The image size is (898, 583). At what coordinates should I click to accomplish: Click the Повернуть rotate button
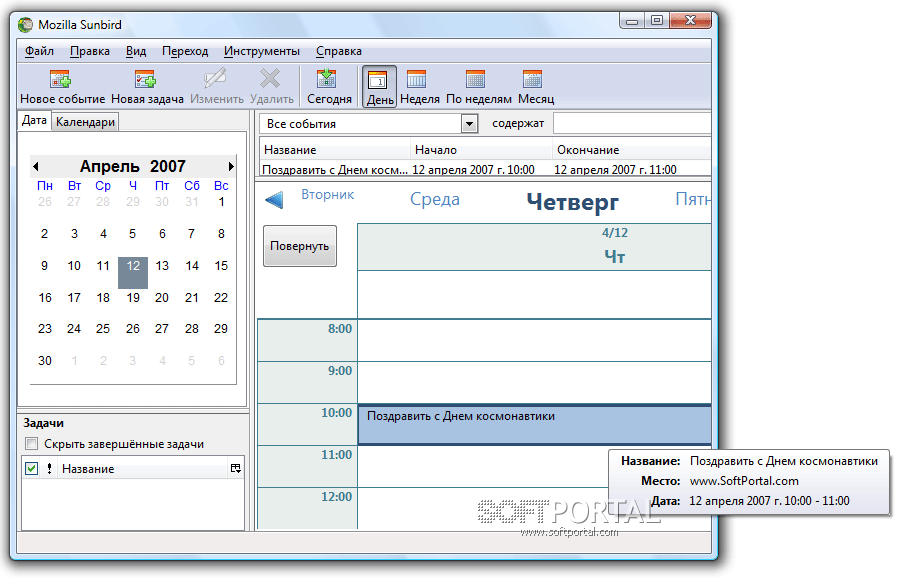300,246
